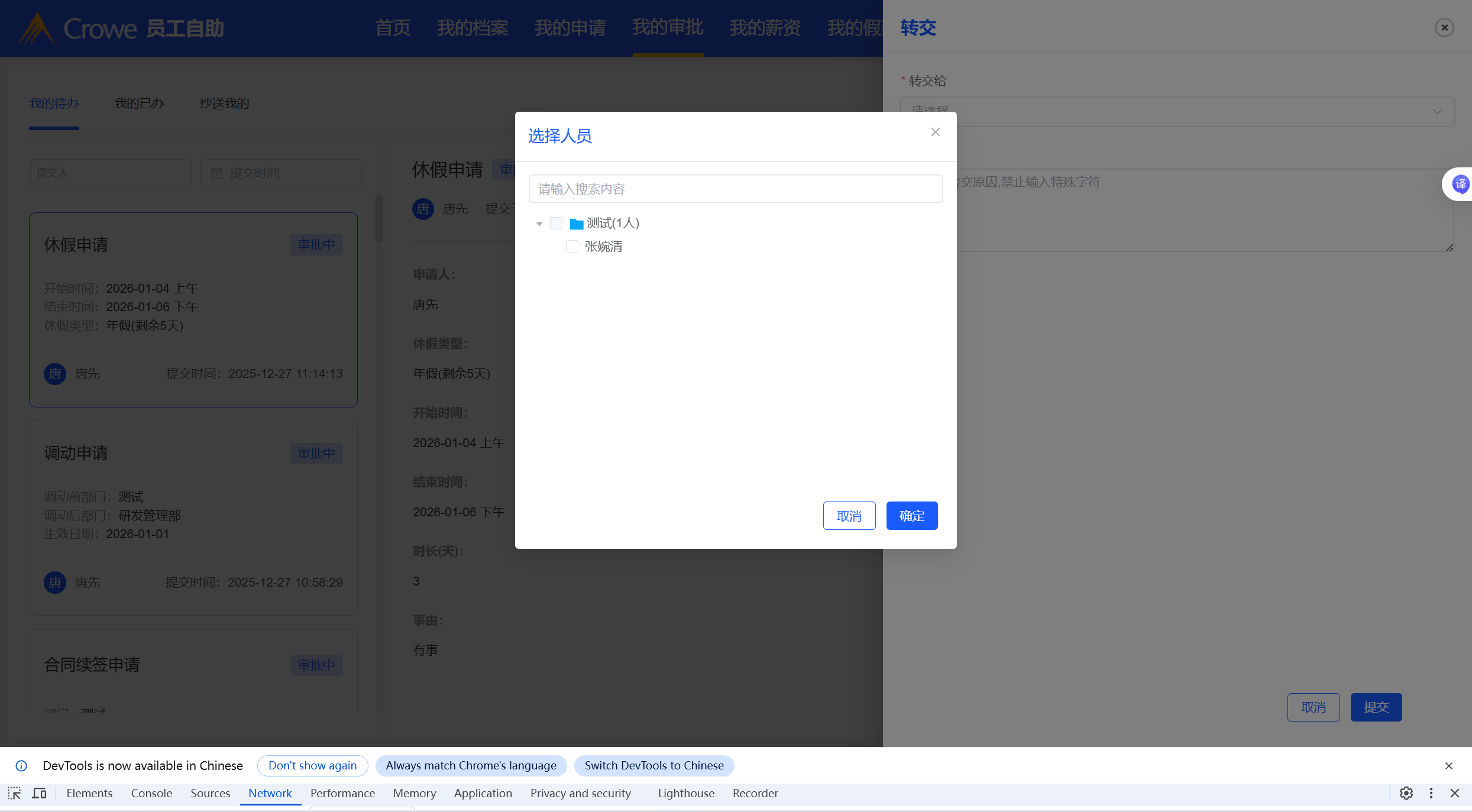Close the 选择人员 dialog with X icon
The width and height of the screenshot is (1472, 812).
coord(935,132)
